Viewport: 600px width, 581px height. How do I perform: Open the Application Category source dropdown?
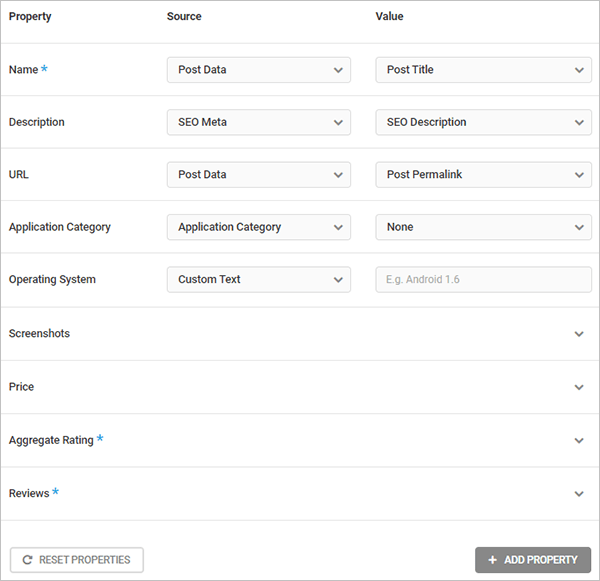coord(259,227)
